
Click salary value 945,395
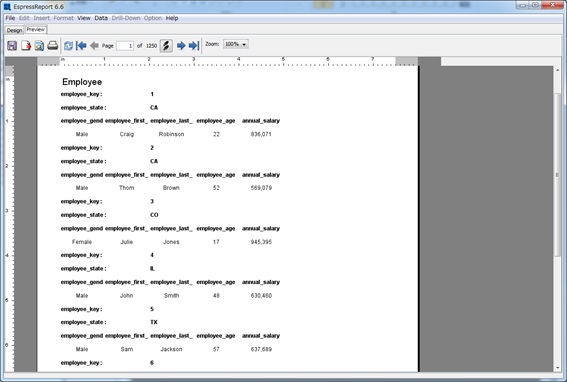(x=261, y=242)
